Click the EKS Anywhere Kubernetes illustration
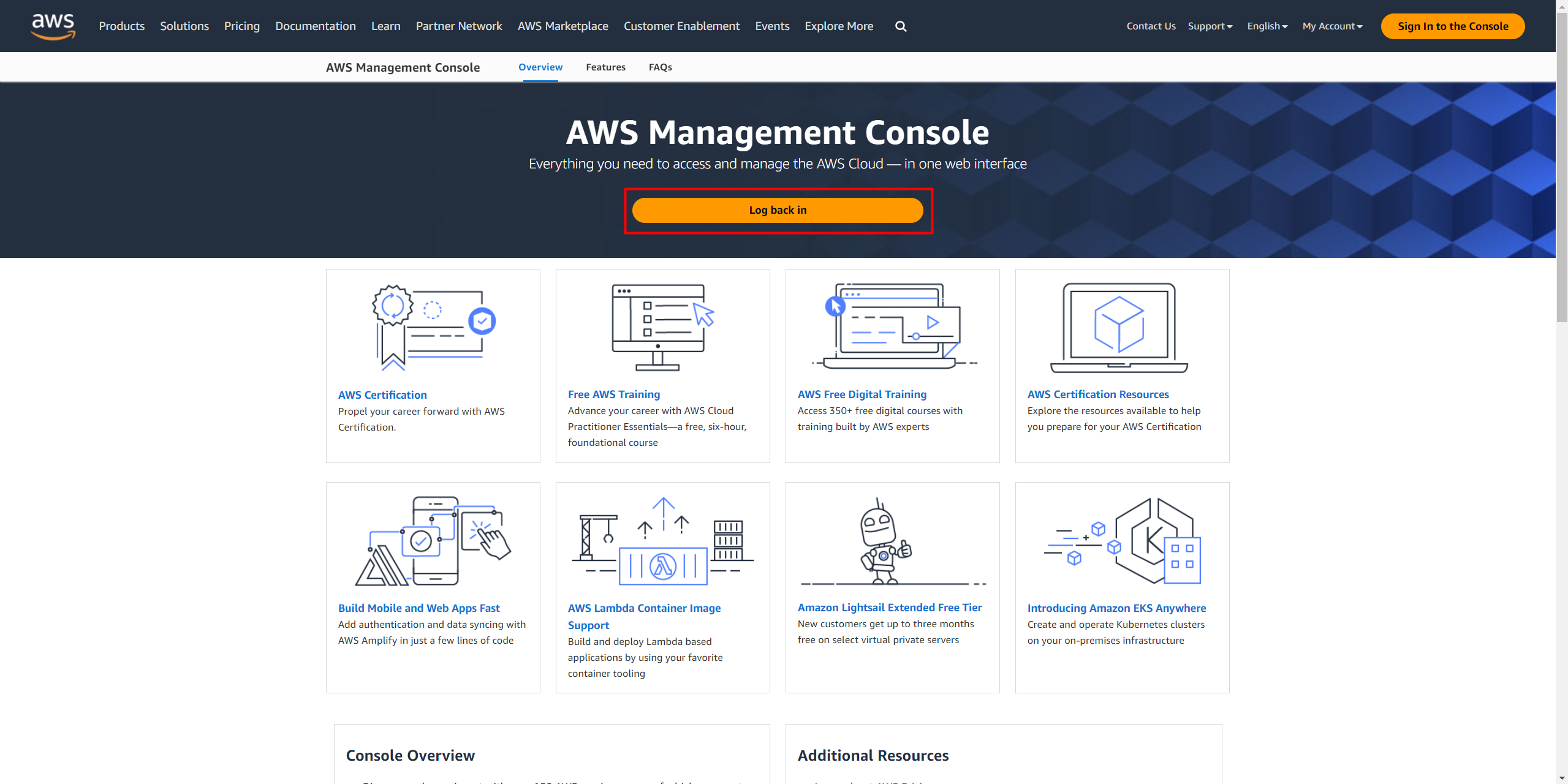 coord(1123,541)
